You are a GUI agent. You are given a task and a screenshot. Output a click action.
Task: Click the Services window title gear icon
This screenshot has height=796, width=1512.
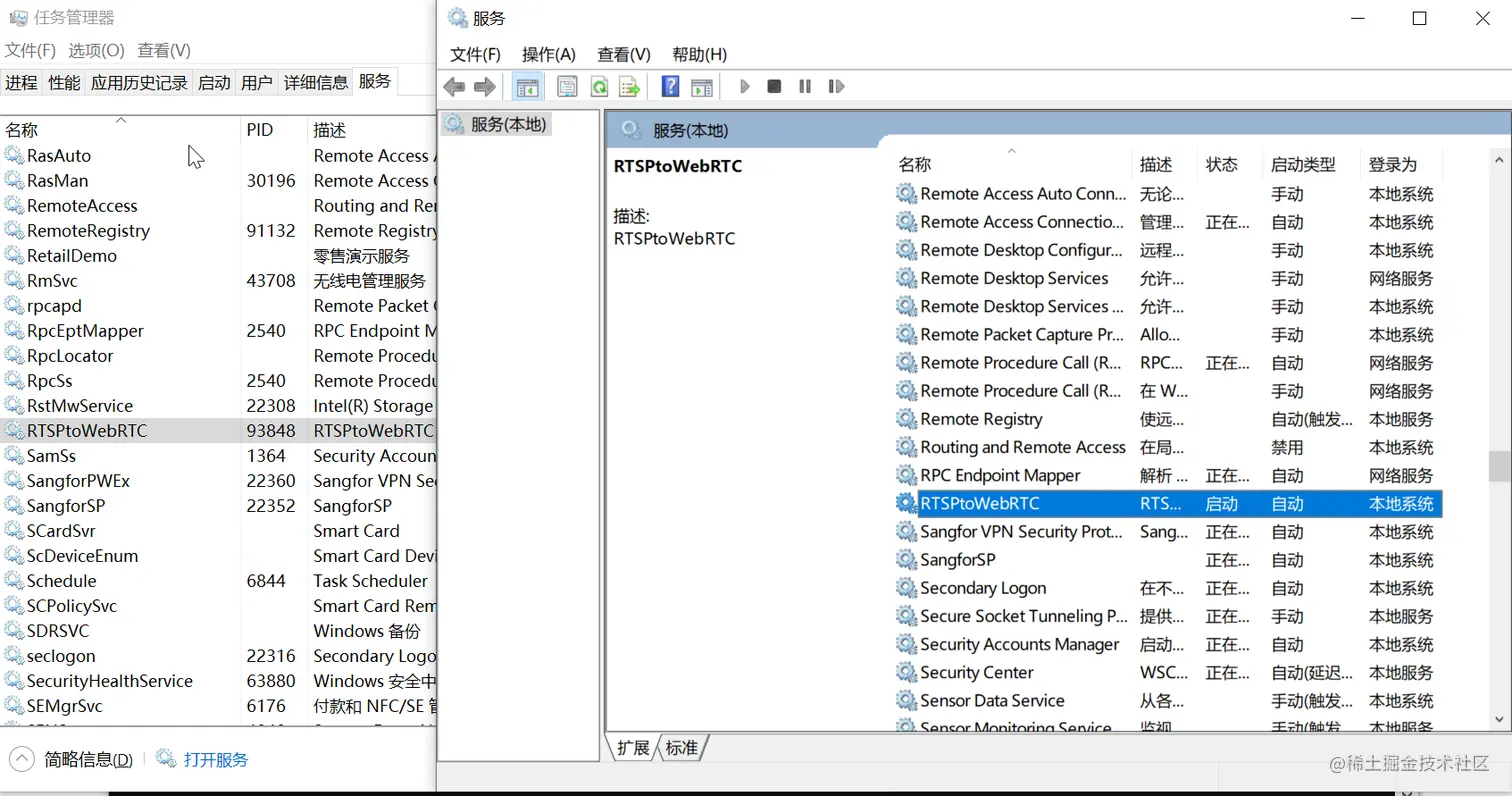click(x=458, y=18)
